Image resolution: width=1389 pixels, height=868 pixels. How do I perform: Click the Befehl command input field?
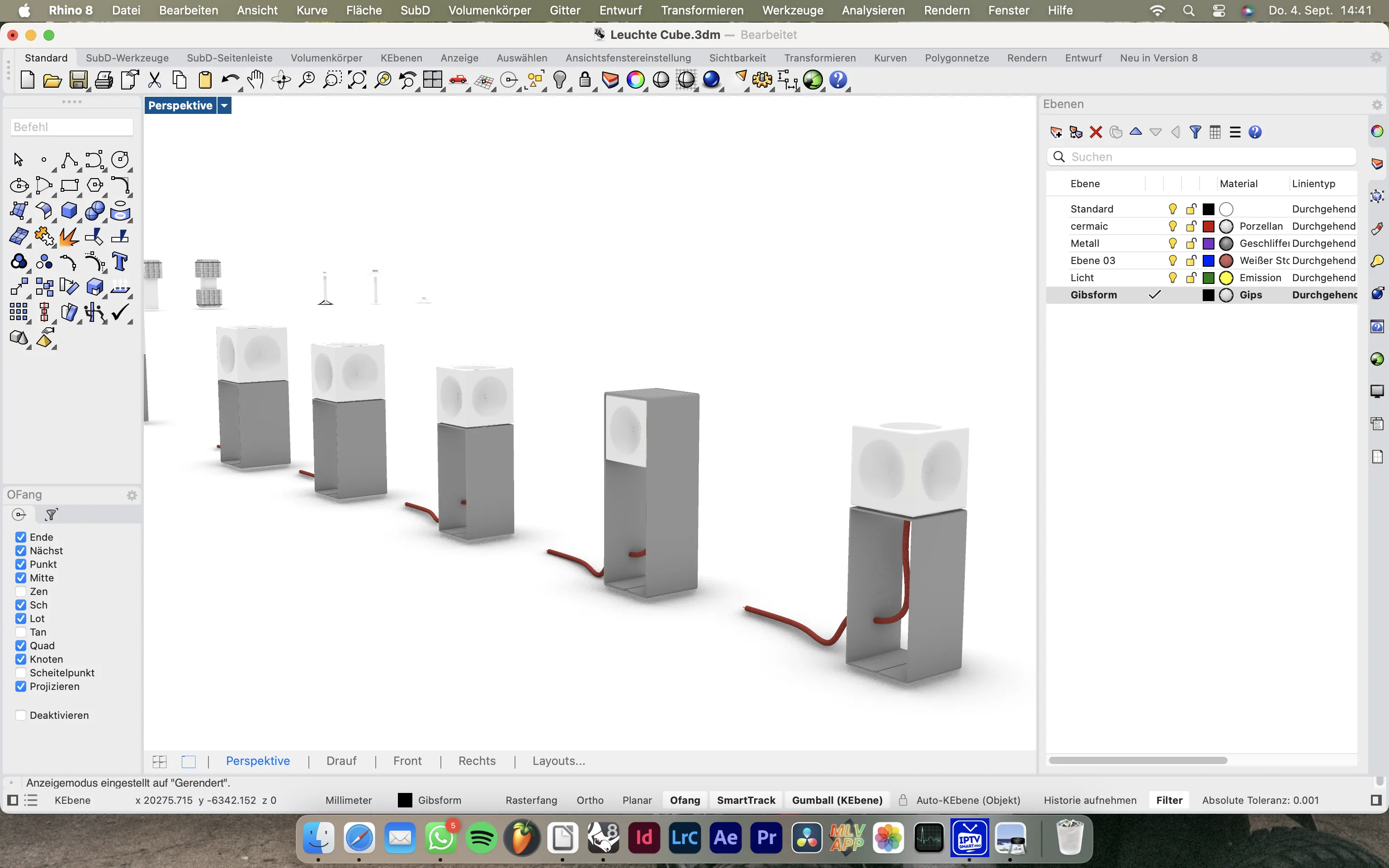coord(72,127)
